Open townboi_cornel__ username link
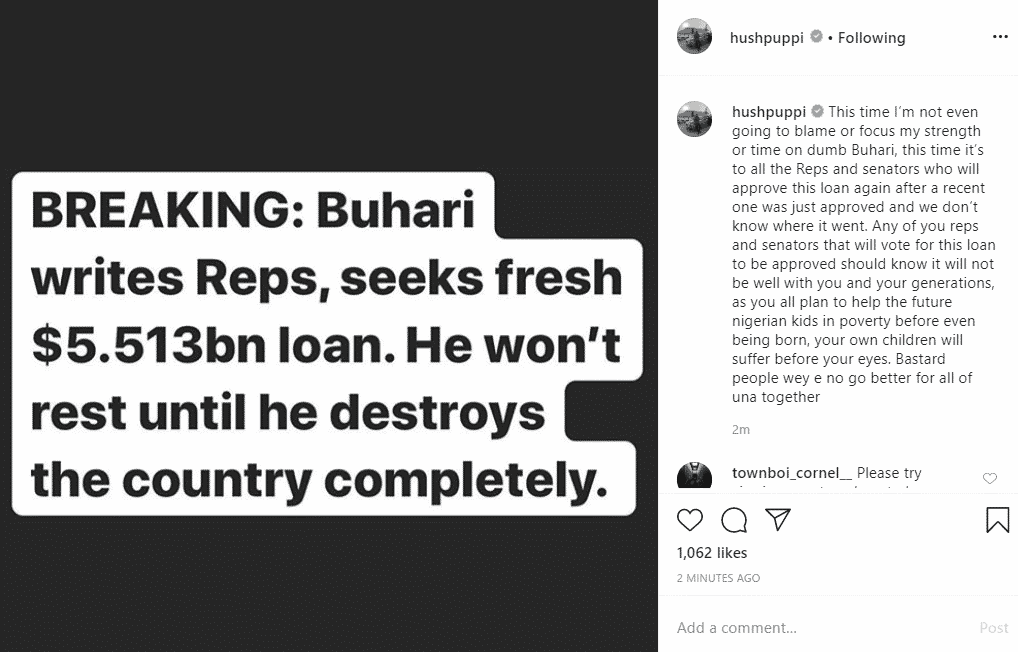The height and width of the screenshot is (652, 1018). coord(792,473)
